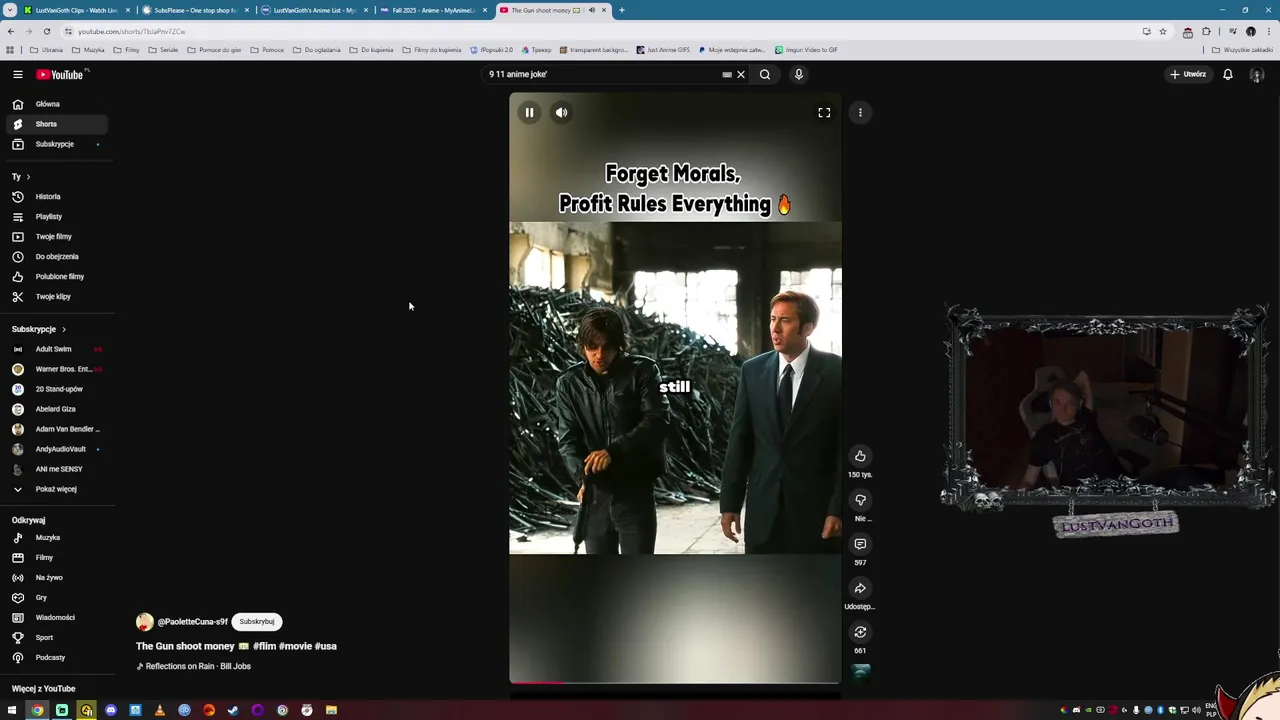Screen dimensions: 1280x720
Task: Open YouTube notifications bell
Action: coord(1228,74)
